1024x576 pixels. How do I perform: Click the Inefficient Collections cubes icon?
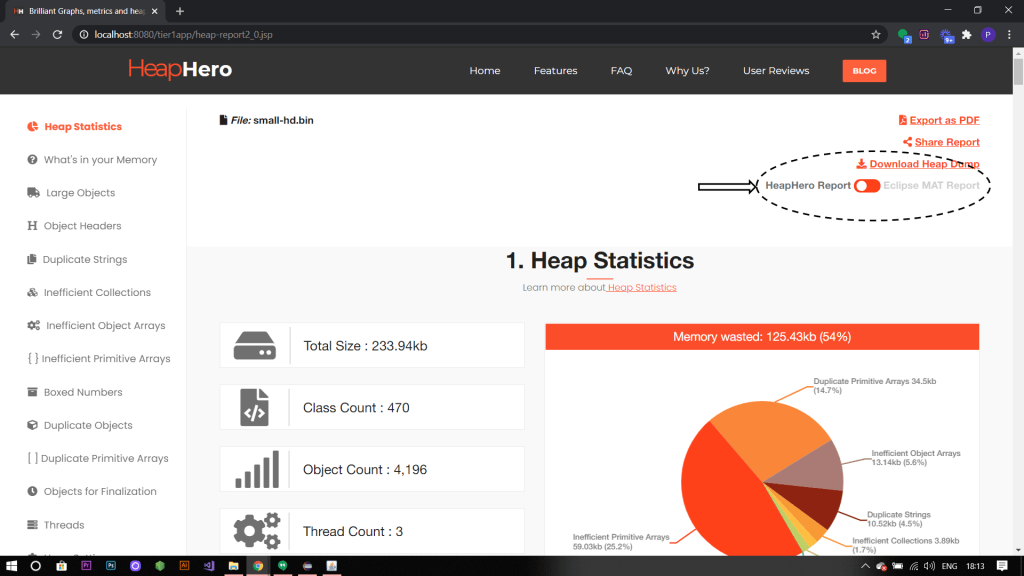point(33,293)
